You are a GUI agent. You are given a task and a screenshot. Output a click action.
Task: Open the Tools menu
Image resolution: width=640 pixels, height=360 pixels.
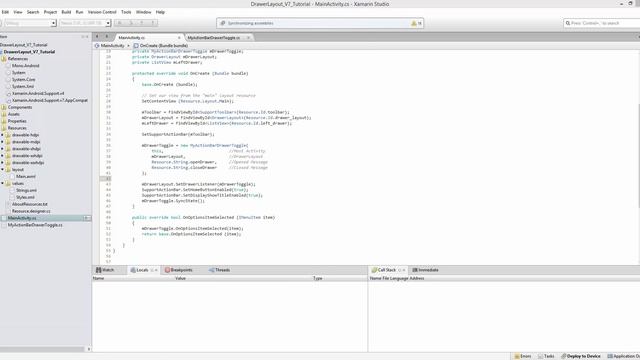coord(126,12)
